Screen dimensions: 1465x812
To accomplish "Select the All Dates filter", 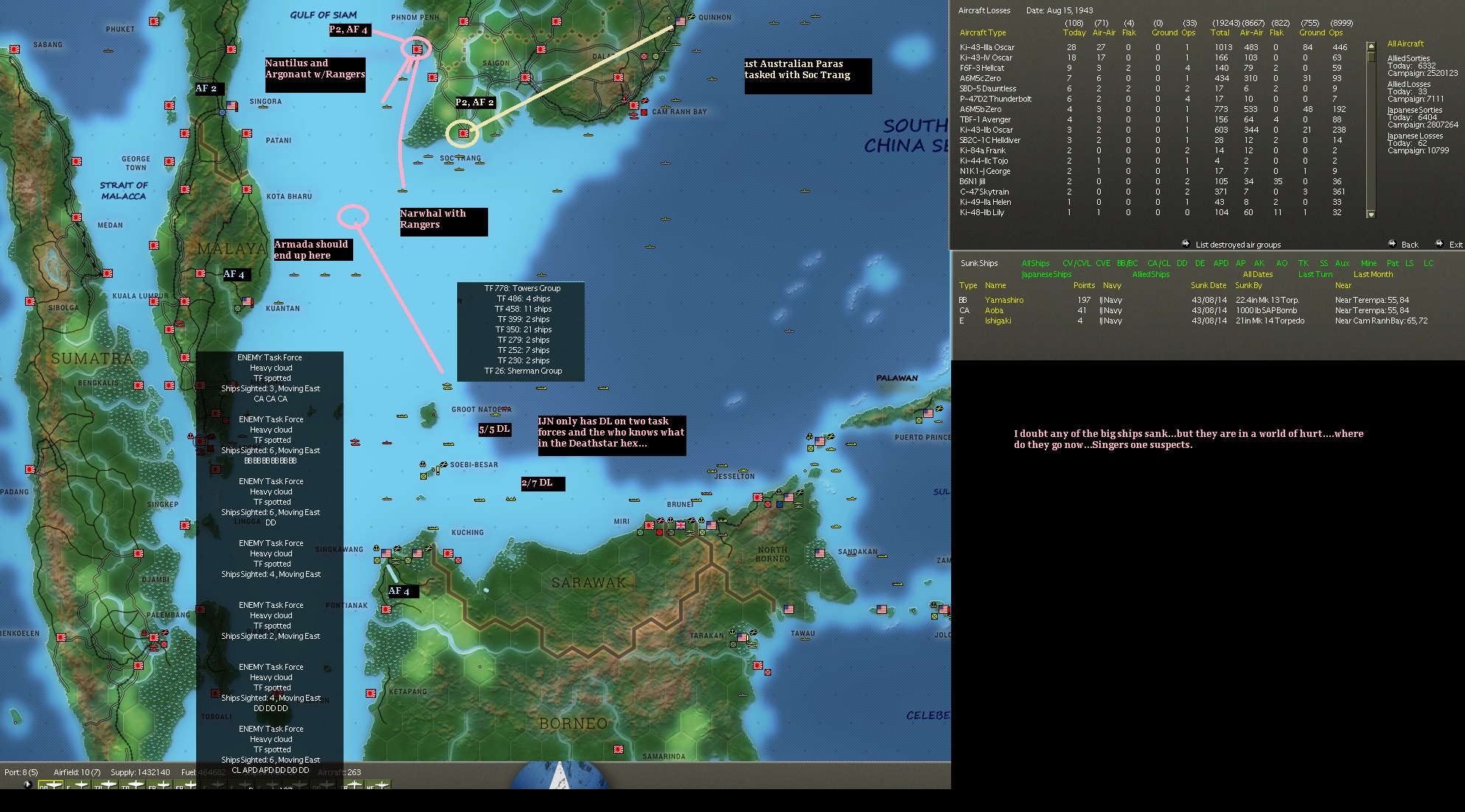I will pos(1258,274).
